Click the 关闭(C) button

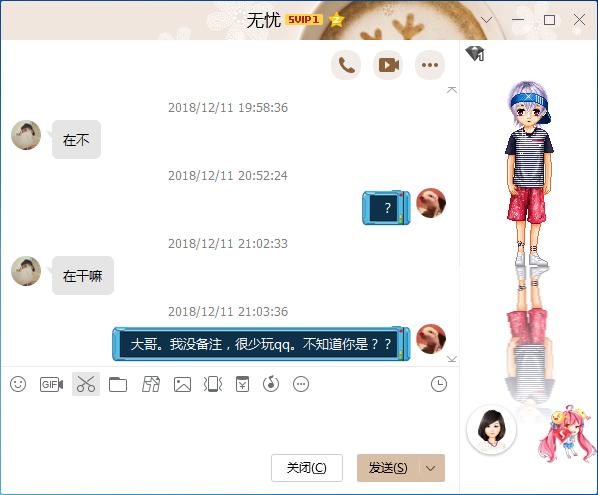point(307,468)
